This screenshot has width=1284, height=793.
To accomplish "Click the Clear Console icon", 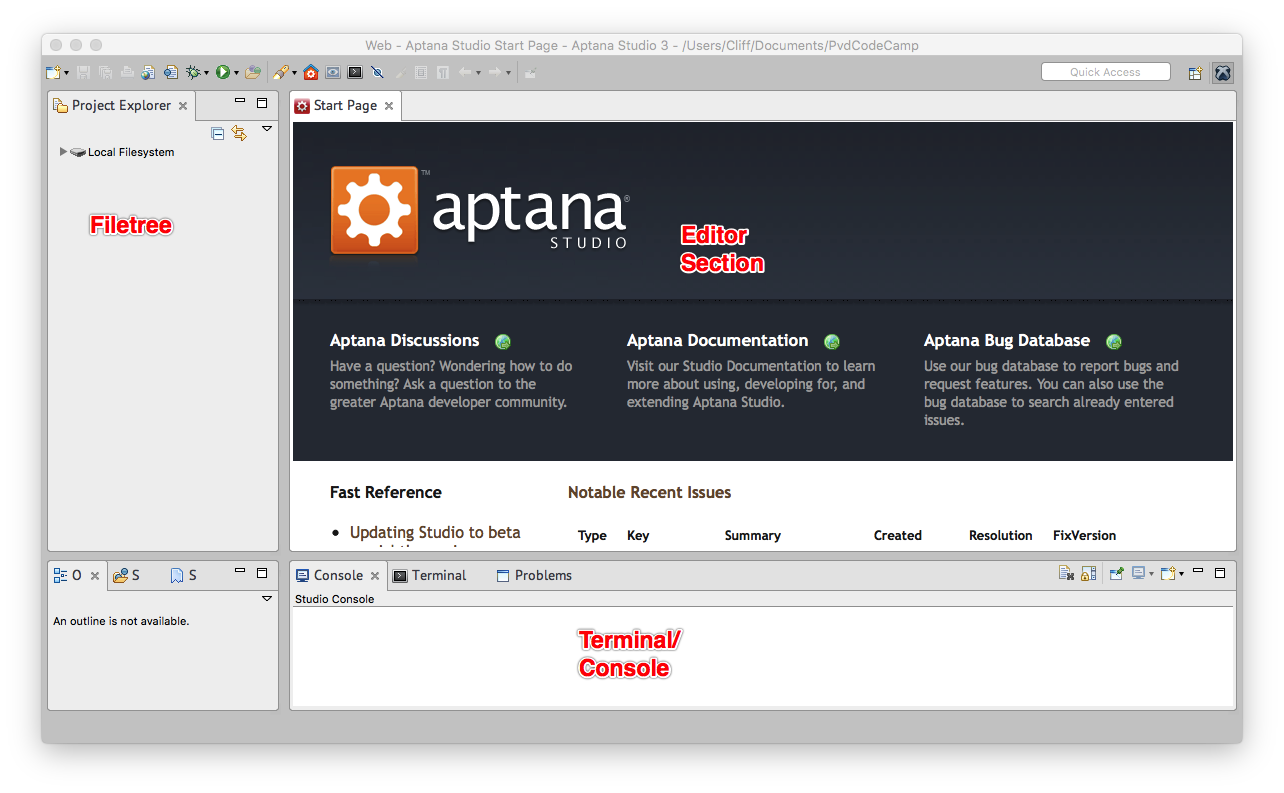I will (x=1066, y=574).
